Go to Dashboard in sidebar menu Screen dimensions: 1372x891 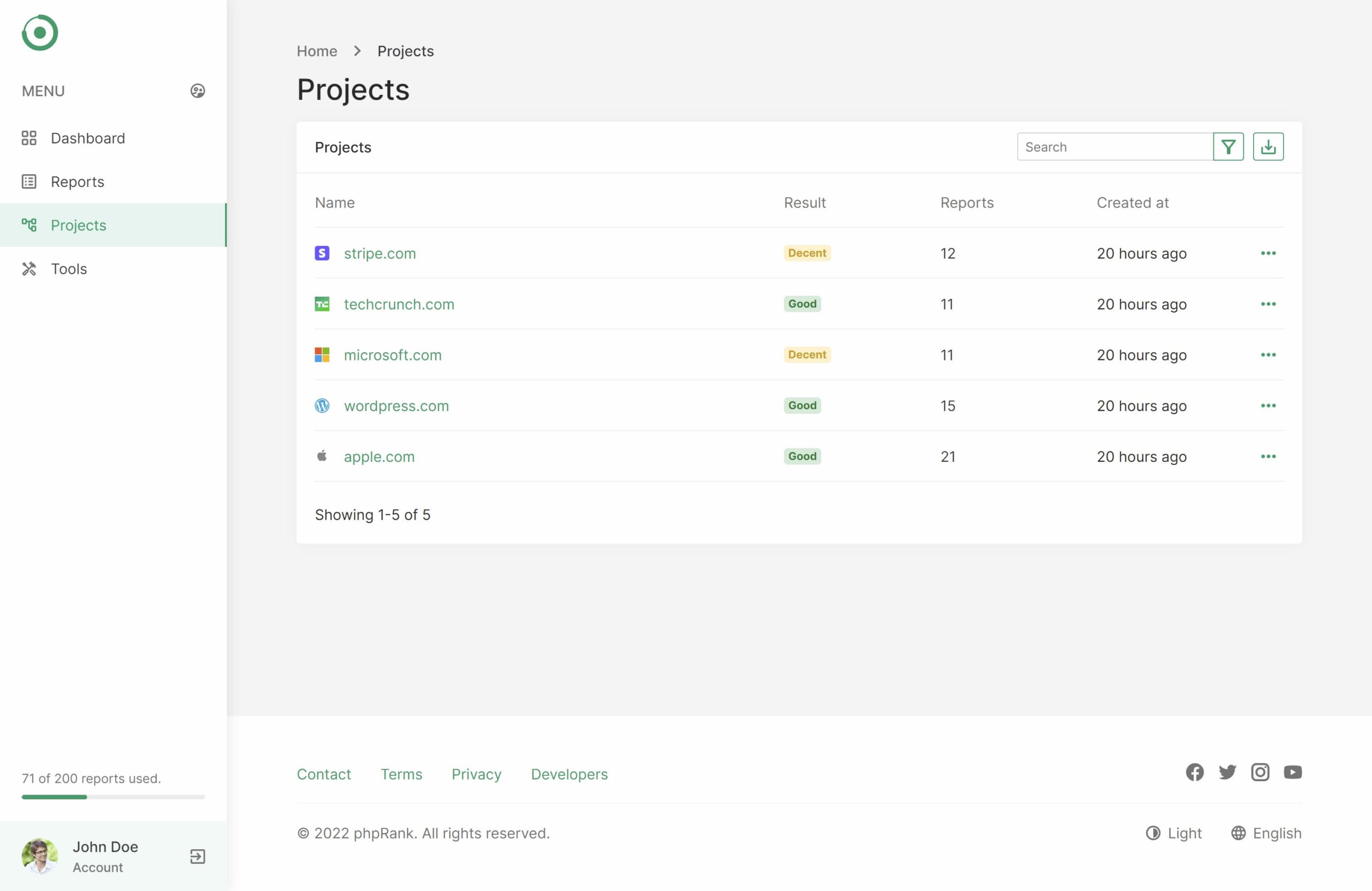87,138
